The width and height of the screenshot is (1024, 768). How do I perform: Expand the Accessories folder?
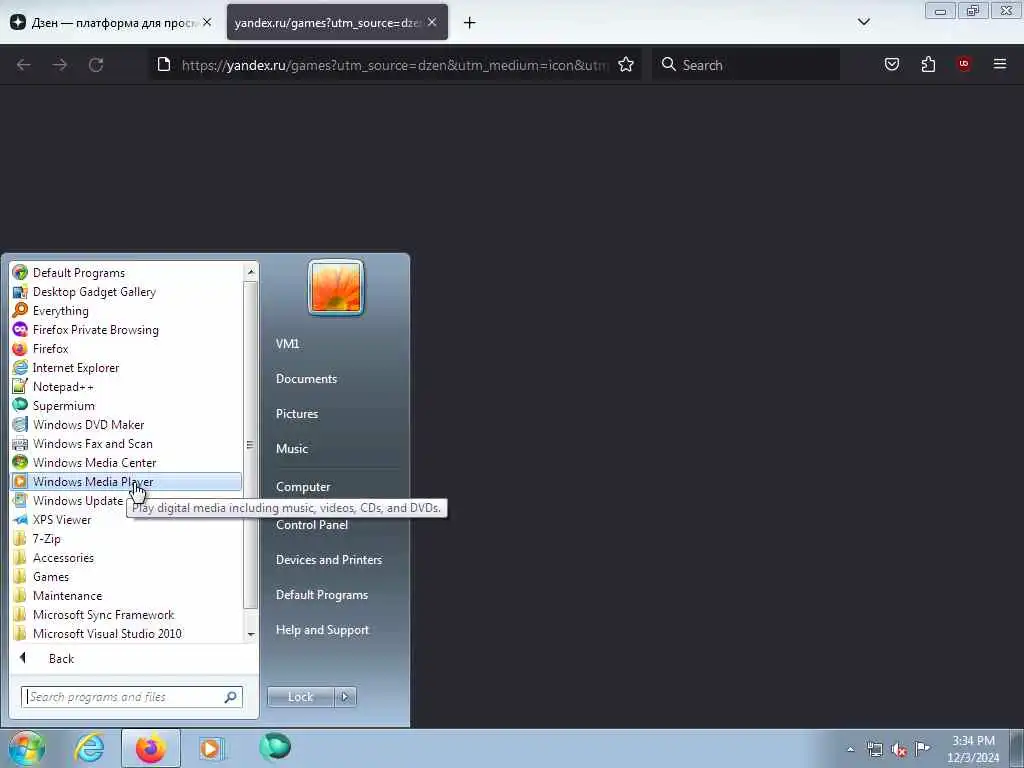tap(127, 558)
